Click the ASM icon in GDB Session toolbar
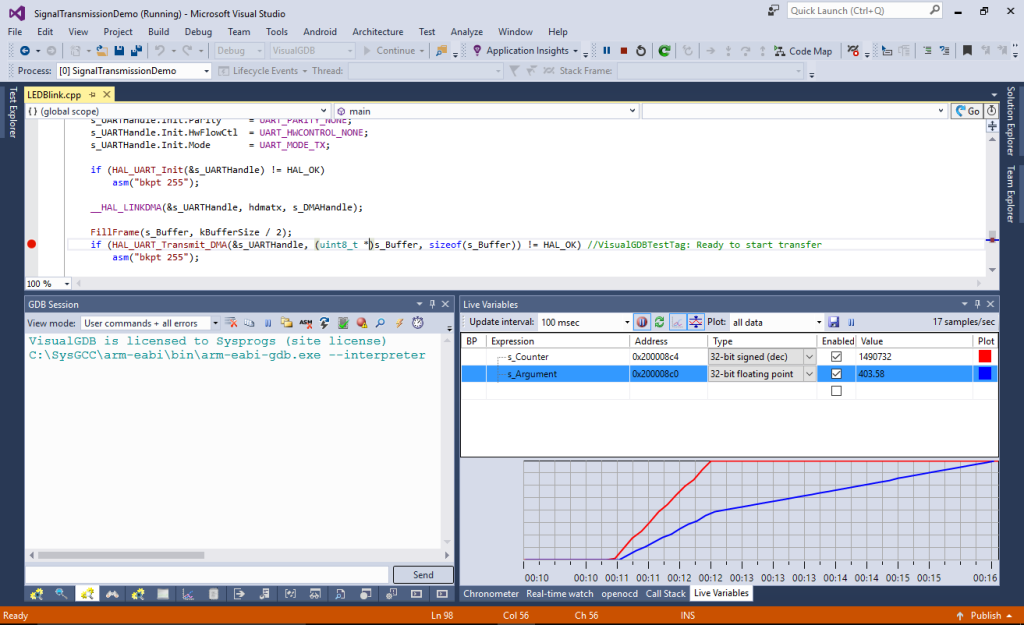 pos(306,323)
